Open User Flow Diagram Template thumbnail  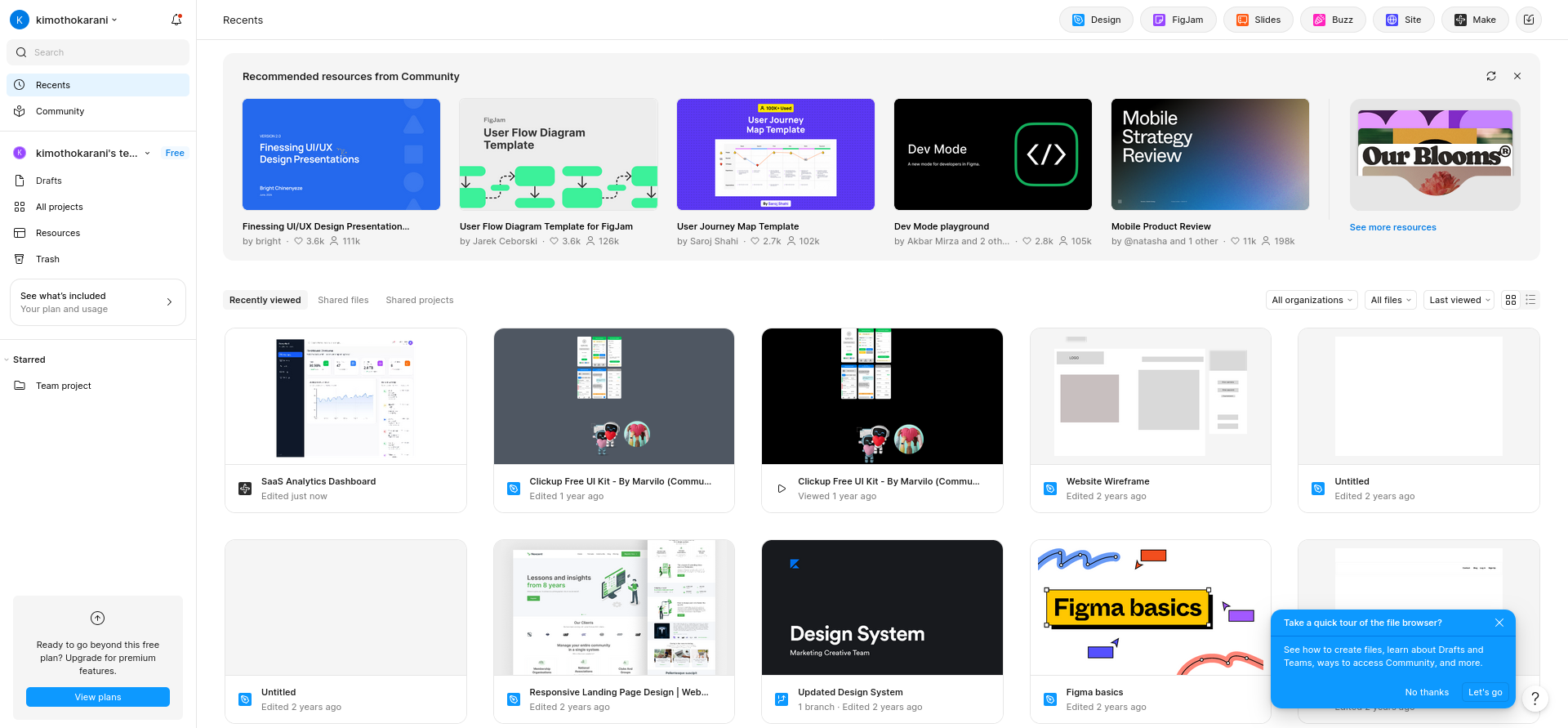[x=559, y=154]
